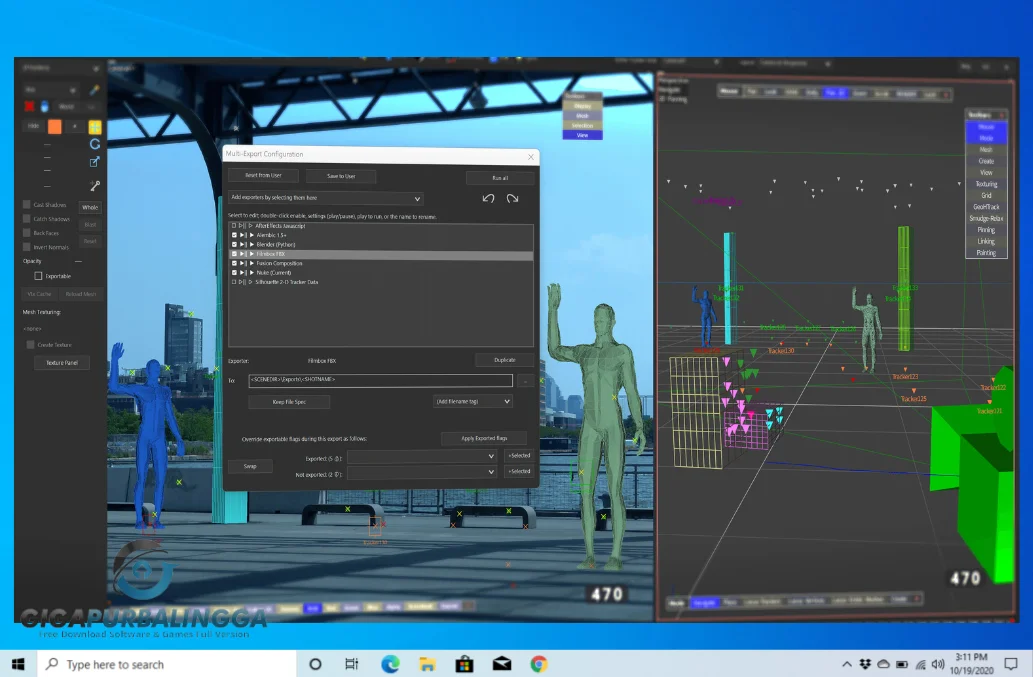Open Painting section in right toolbox
Viewport: 1033px width, 677px height.
point(986,253)
